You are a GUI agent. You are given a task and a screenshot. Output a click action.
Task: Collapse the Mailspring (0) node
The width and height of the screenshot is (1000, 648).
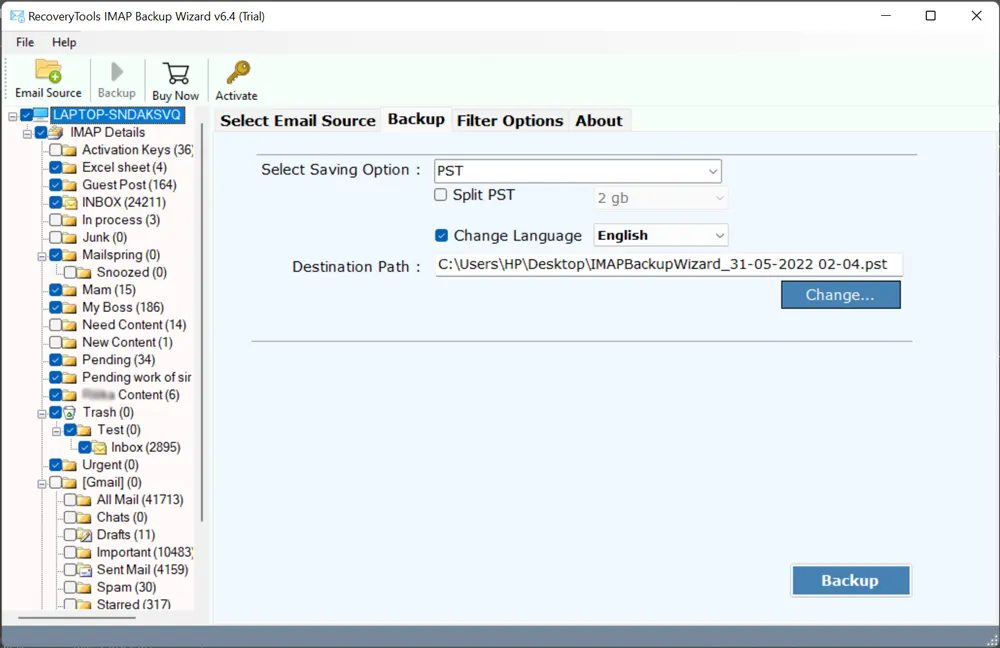(x=41, y=256)
